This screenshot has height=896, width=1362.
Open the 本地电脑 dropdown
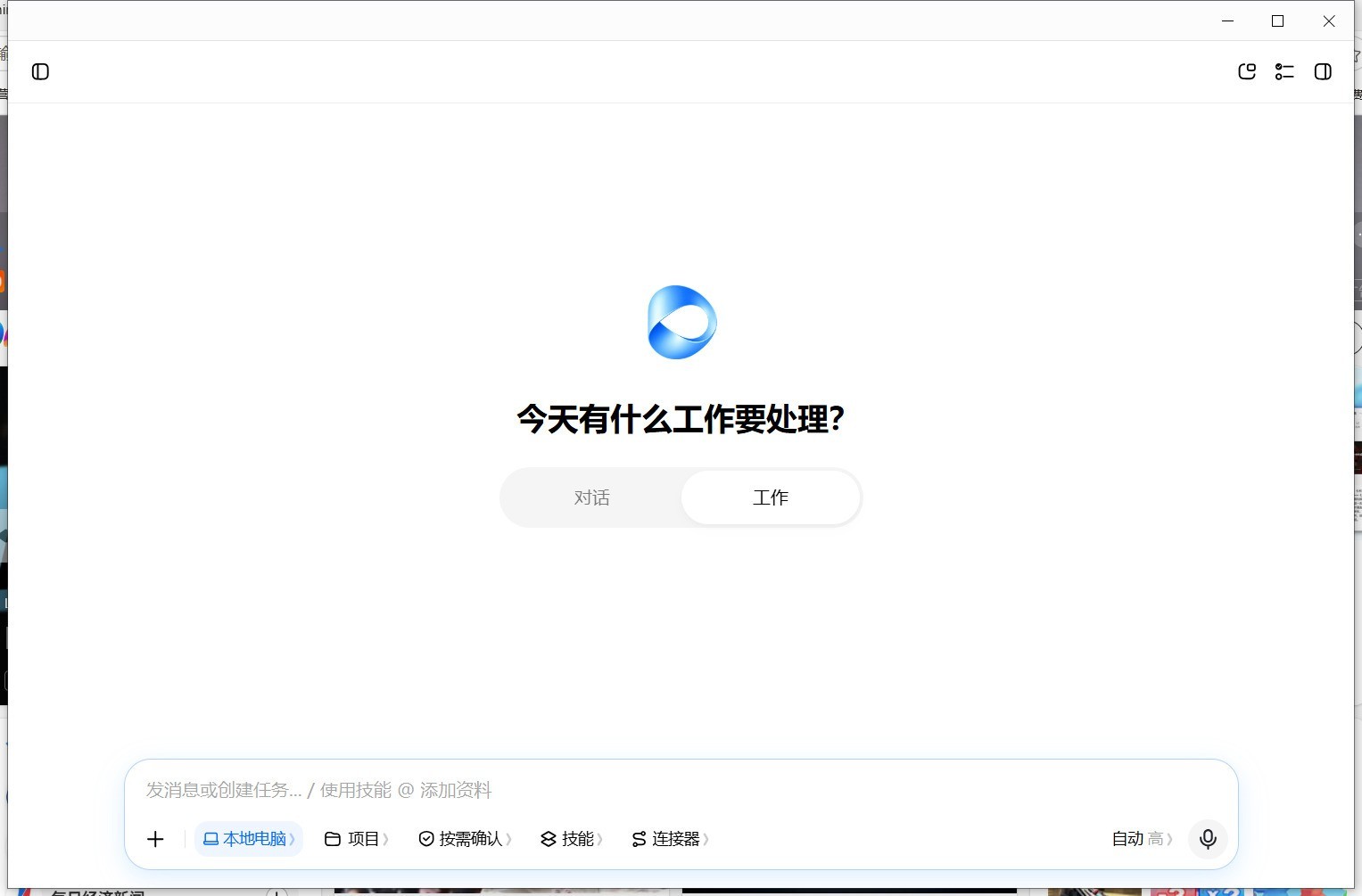point(249,839)
